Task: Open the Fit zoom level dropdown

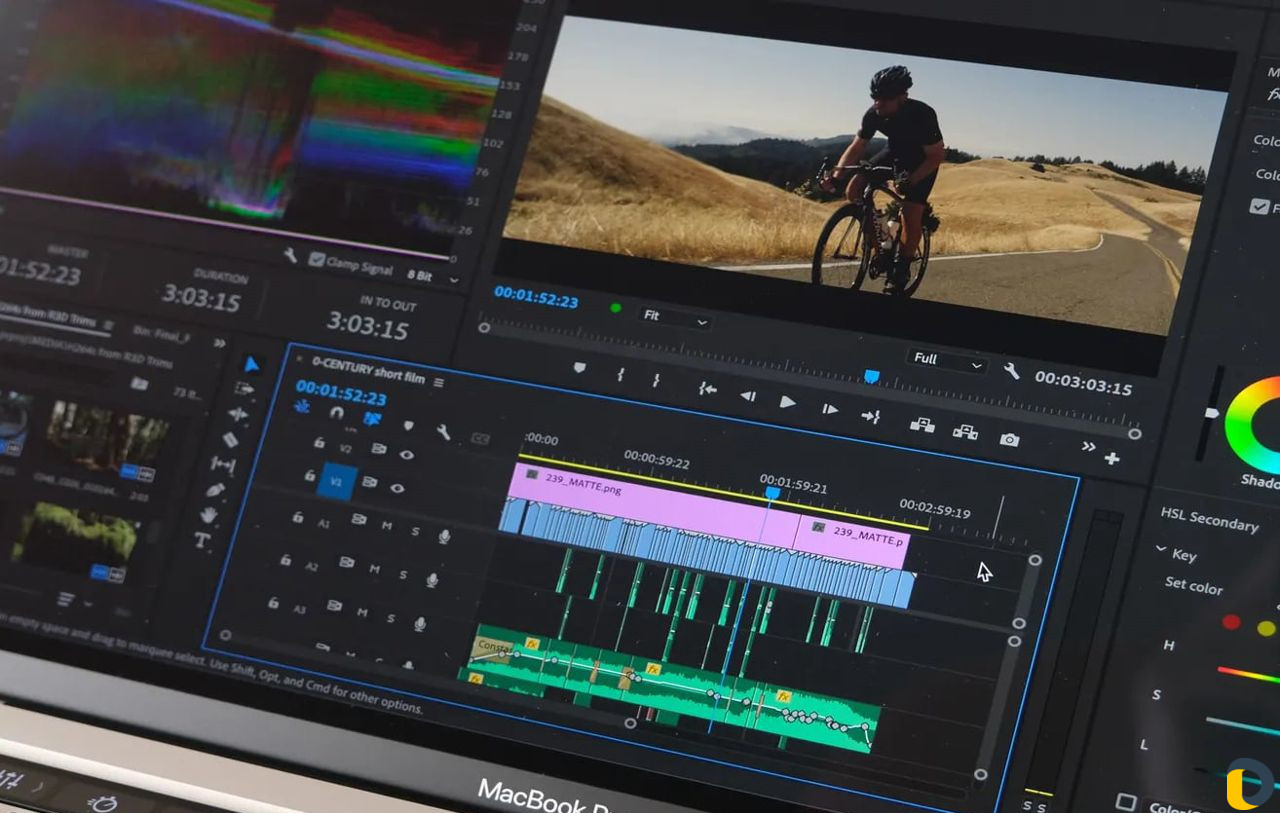Action: click(x=674, y=317)
